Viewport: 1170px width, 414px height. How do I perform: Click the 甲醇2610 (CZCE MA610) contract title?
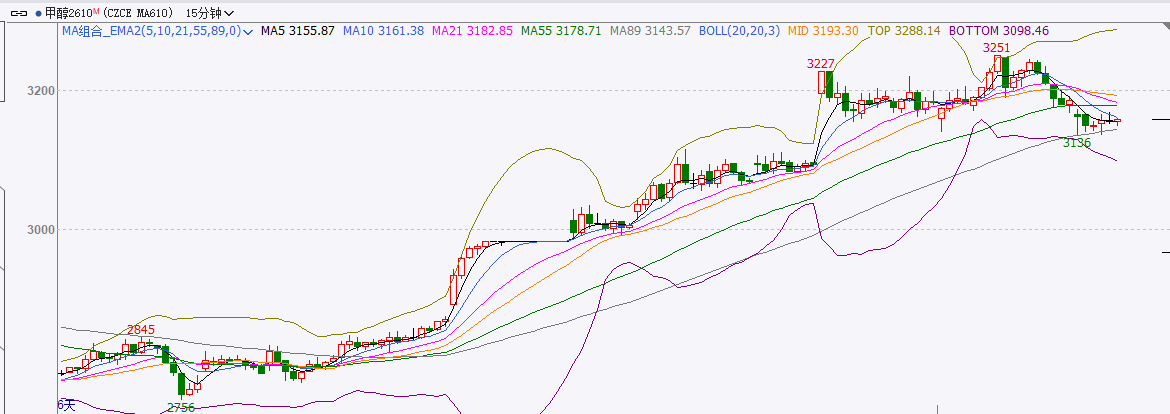(109, 13)
